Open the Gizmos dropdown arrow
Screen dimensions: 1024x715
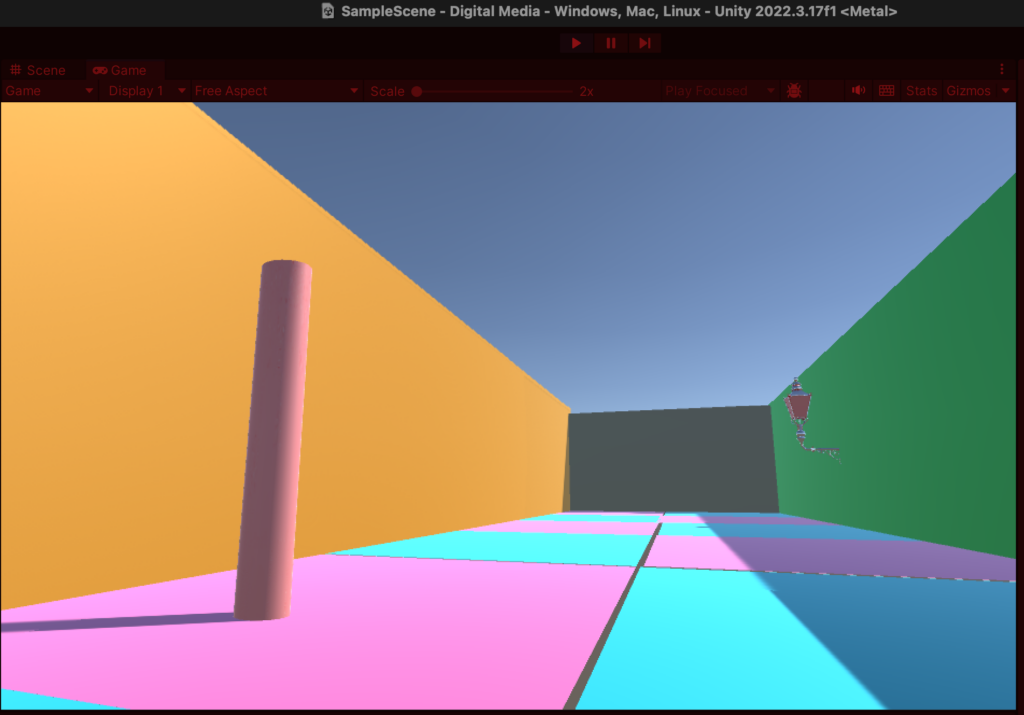pos(1005,91)
